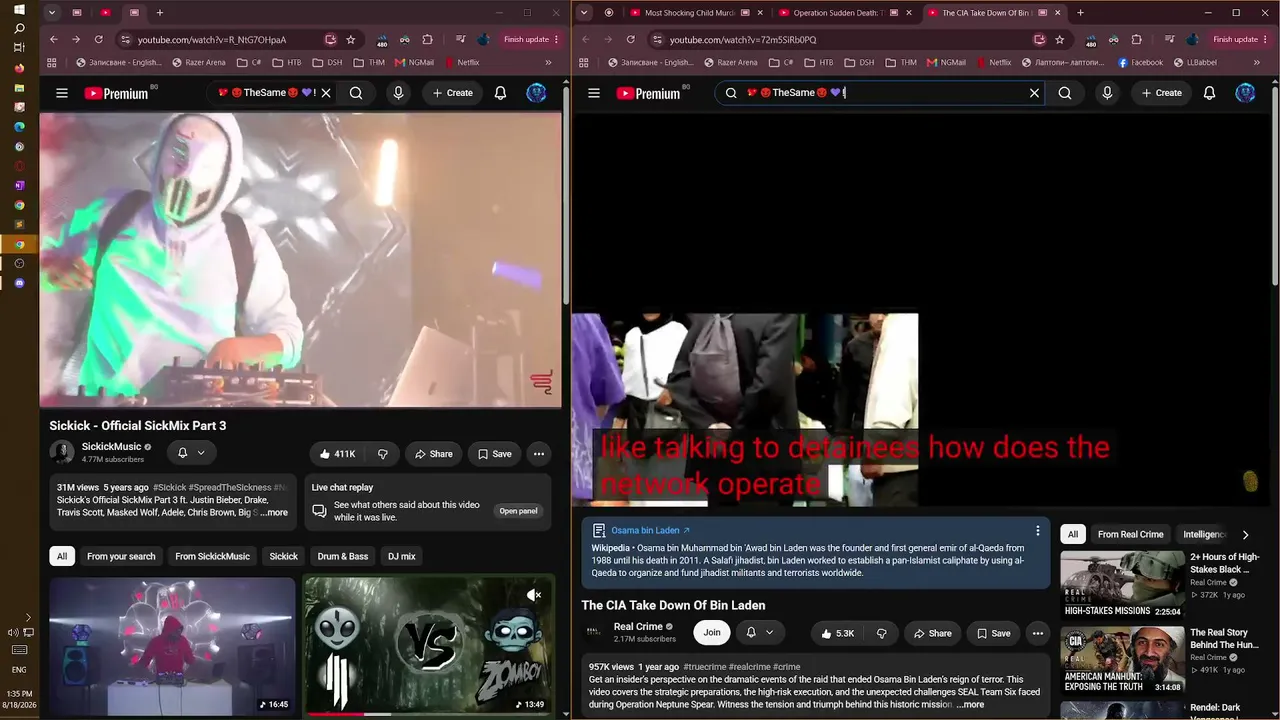
Task: Focus the search field in right YouTube window
Action: click(x=880, y=93)
